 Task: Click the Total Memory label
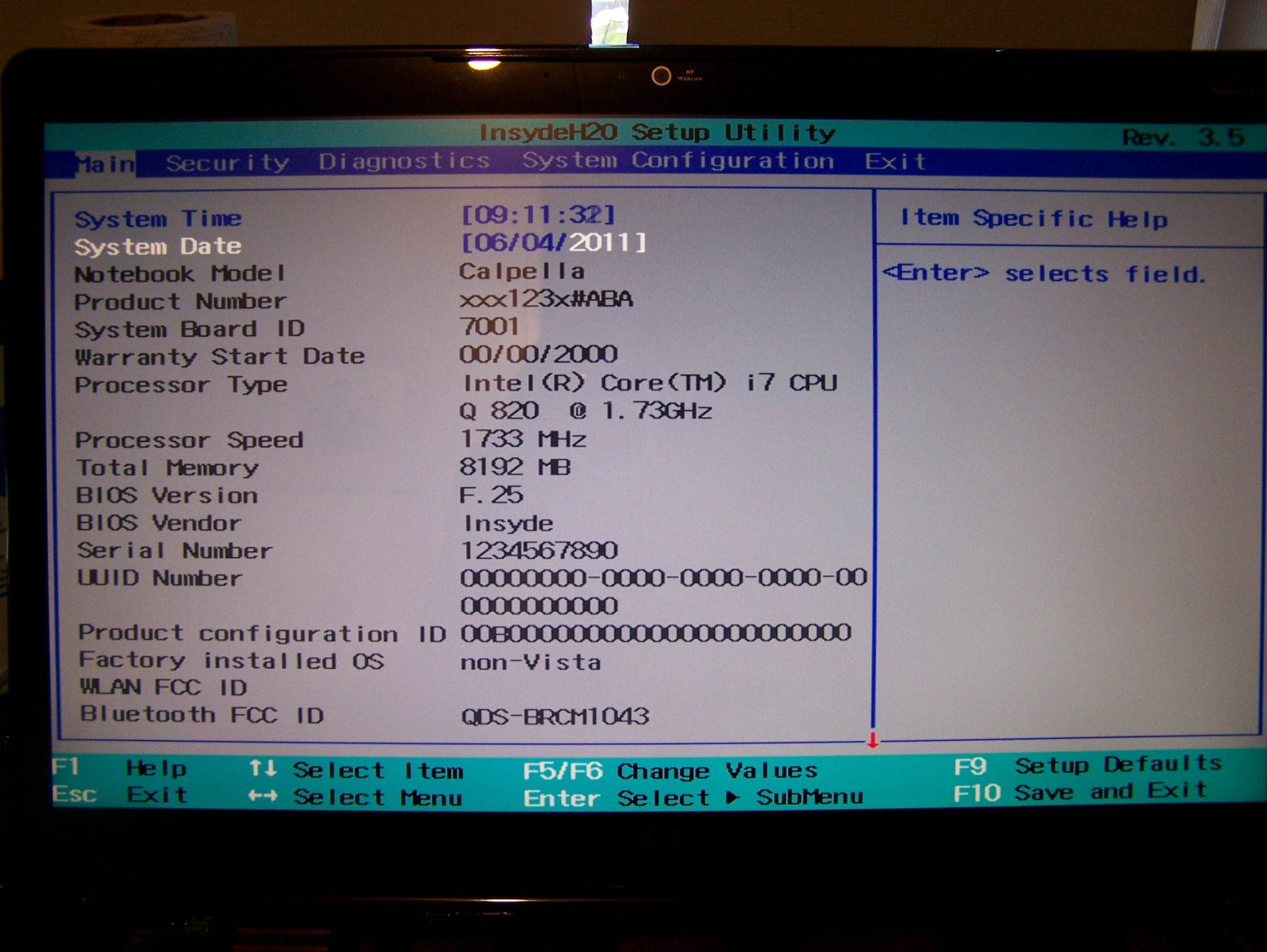tap(168, 468)
